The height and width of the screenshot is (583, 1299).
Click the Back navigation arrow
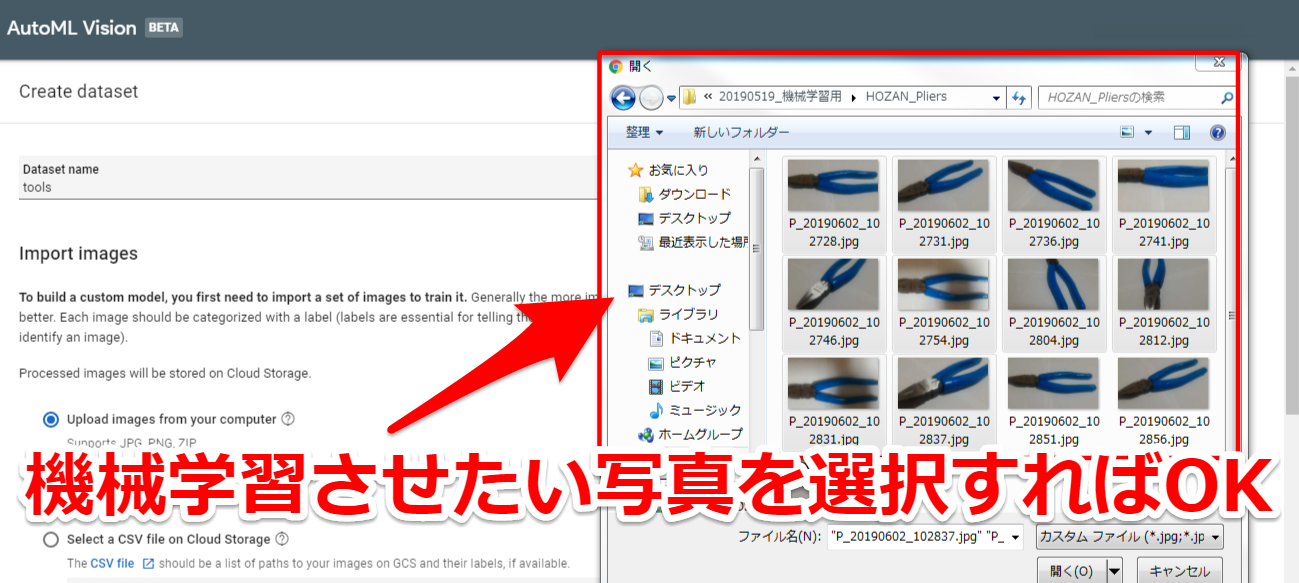625,96
